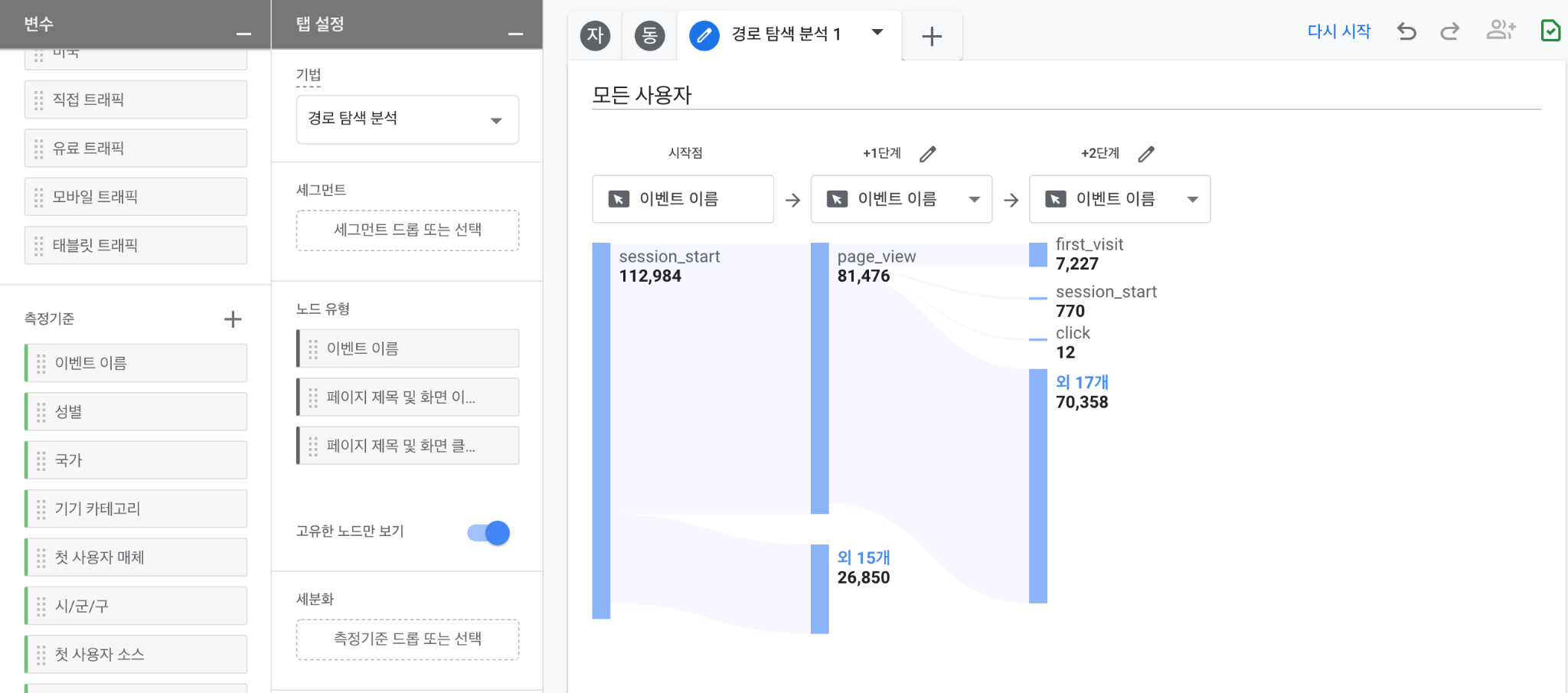
Task: Click the 세그먼트 드롭 또는 선택 drop zone
Action: [407, 230]
